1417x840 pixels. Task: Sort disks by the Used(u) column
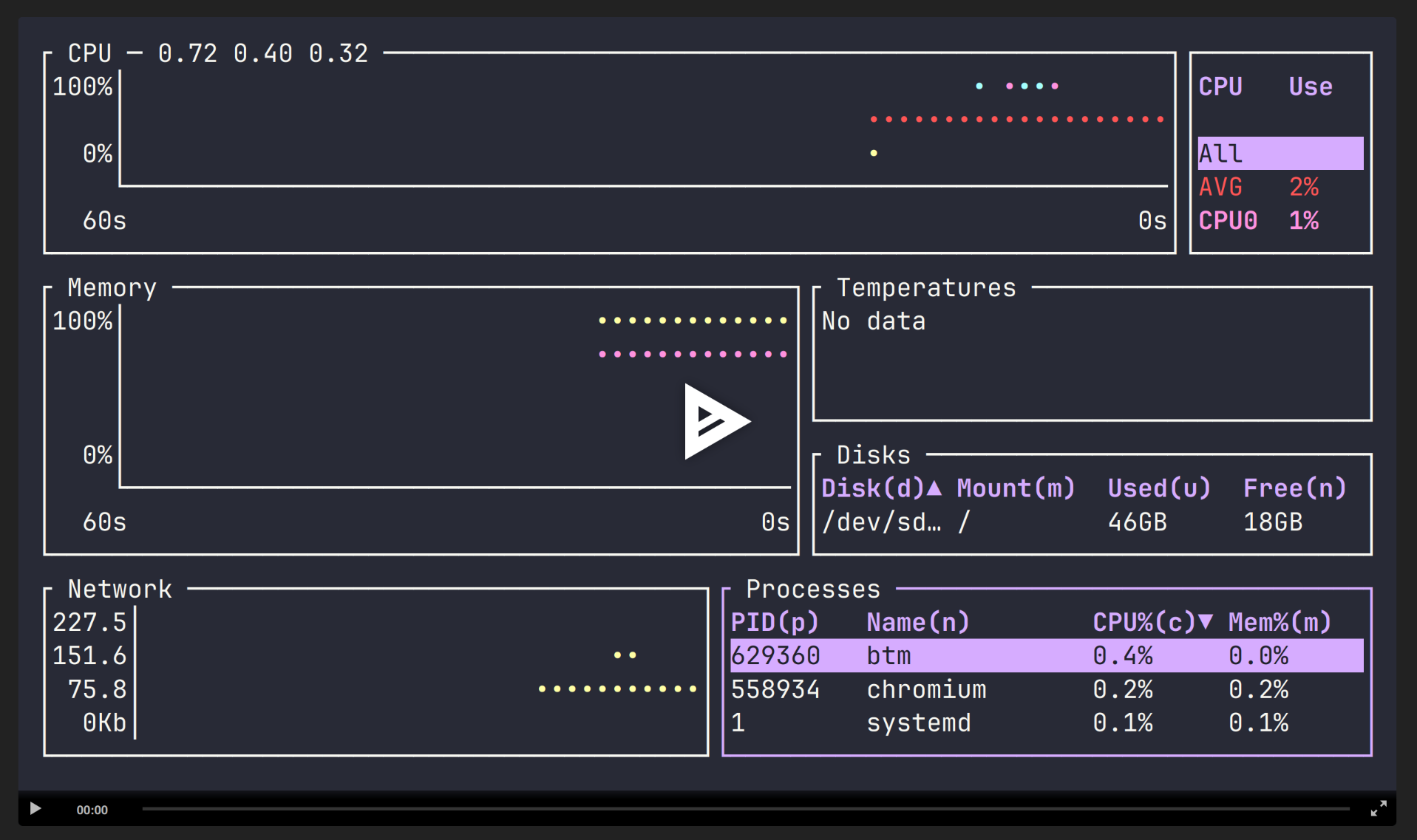1159,488
